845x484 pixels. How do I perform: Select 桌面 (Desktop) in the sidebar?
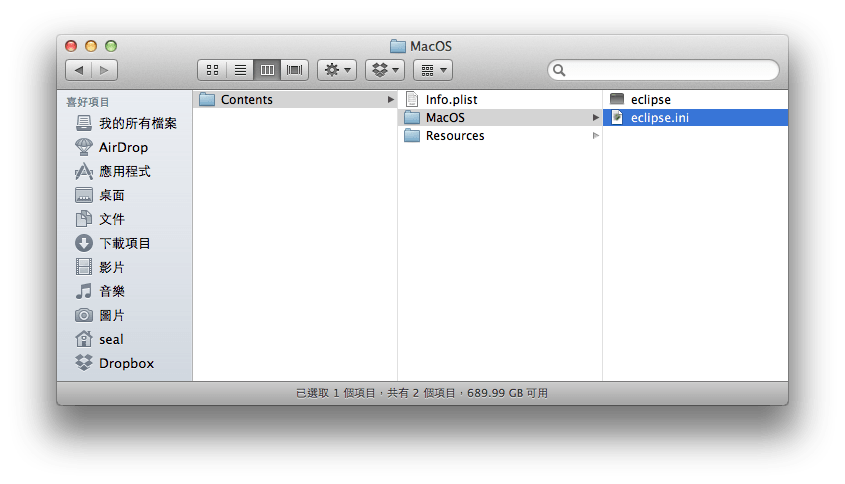click(111, 195)
